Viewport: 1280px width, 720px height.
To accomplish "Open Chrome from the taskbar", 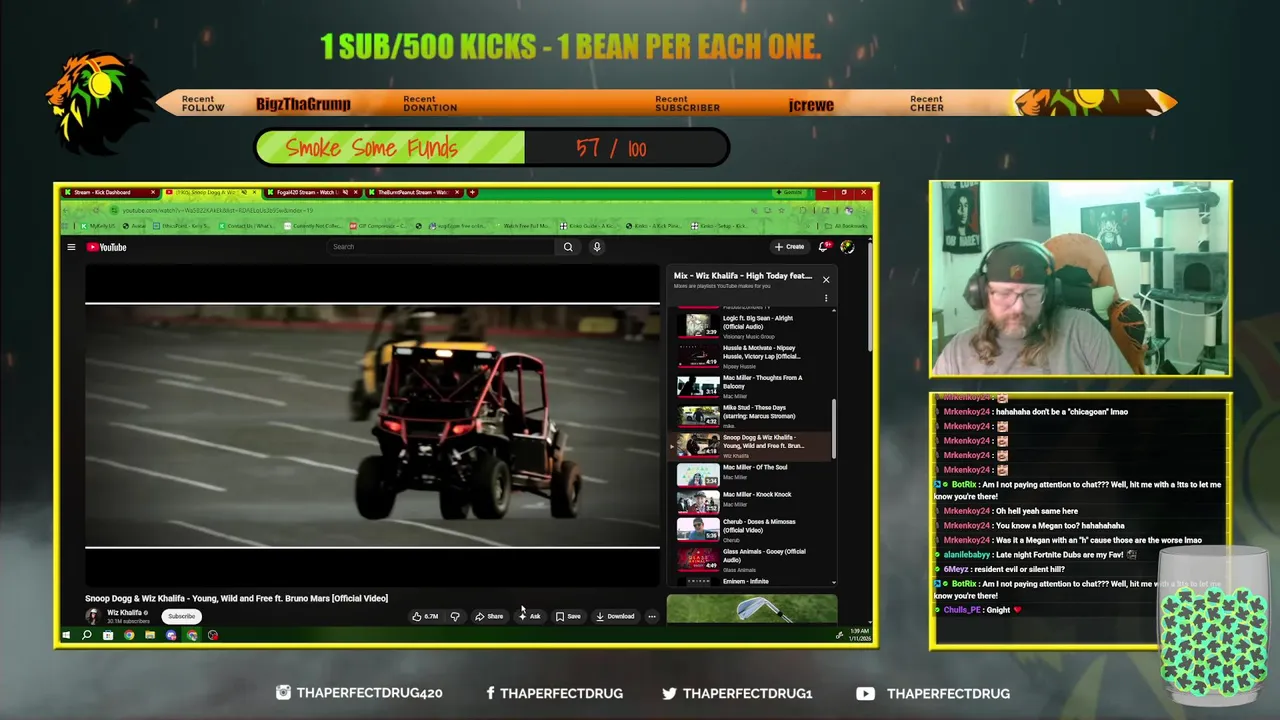I will [x=129, y=635].
